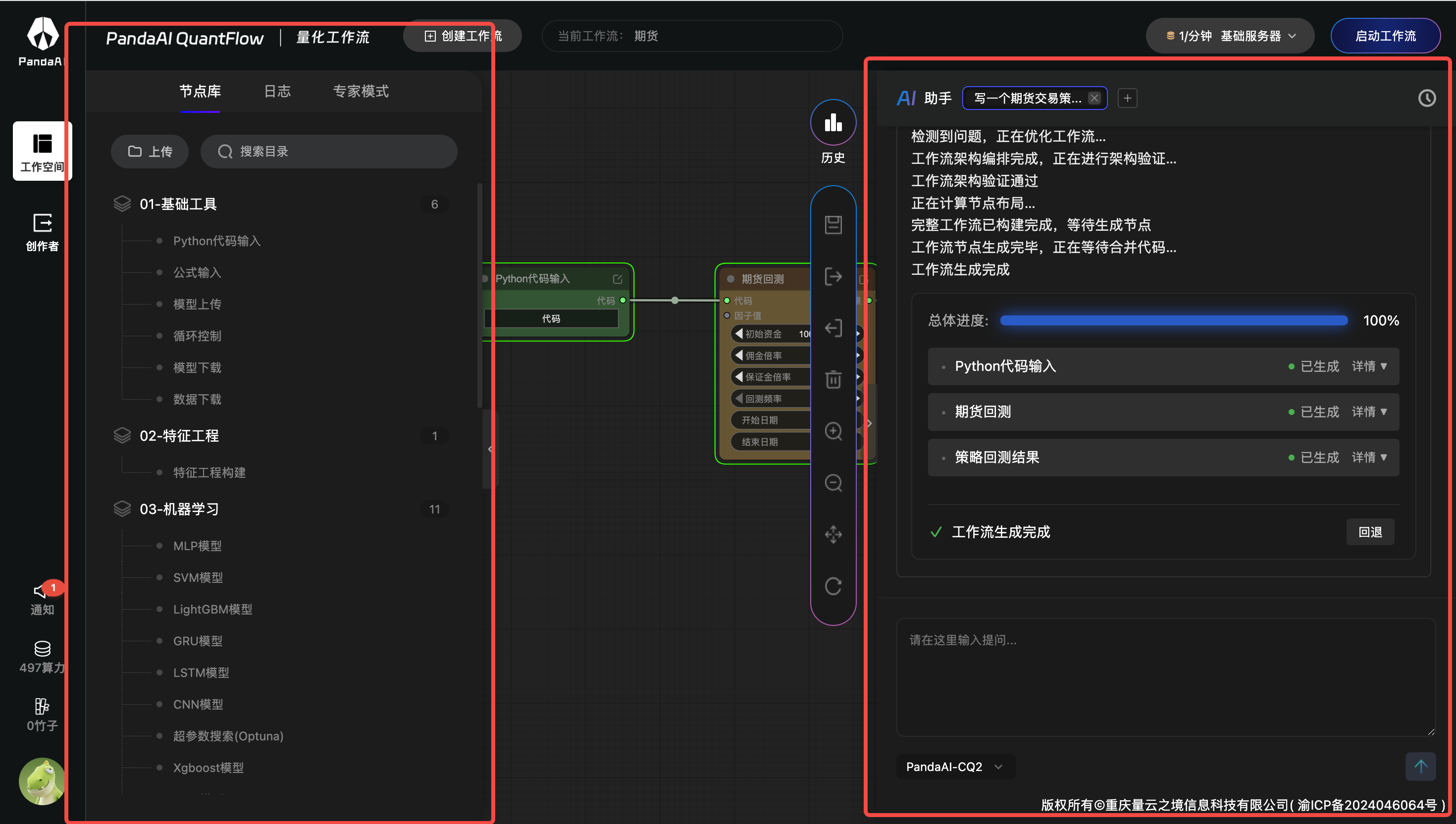Go to the 创作者 creator section

(43, 232)
